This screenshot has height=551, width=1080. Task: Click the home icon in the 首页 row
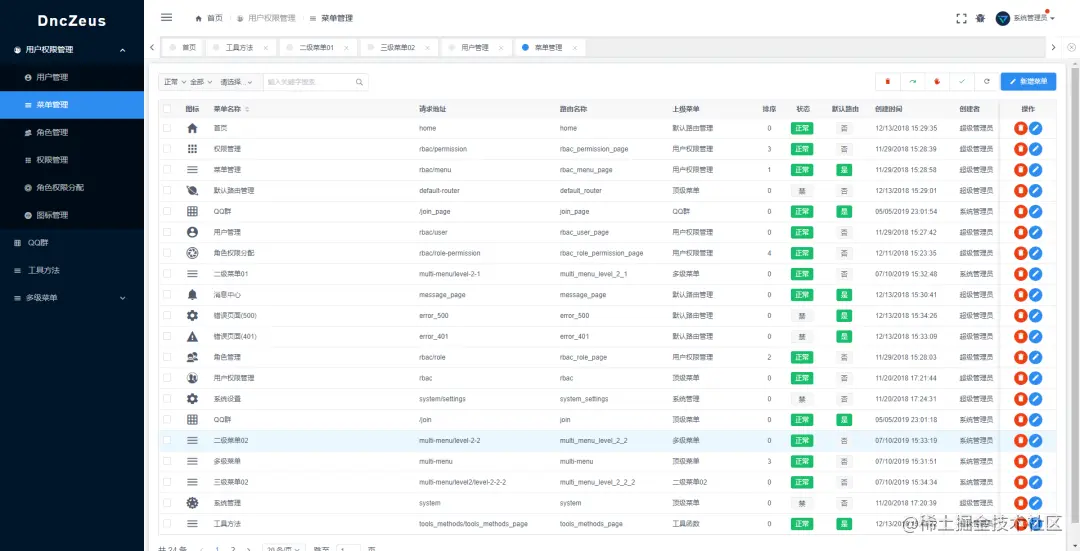[x=192, y=128]
